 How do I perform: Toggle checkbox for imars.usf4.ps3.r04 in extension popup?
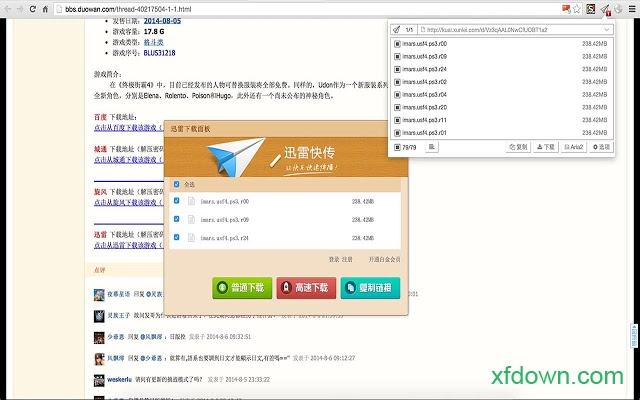[397, 95]
